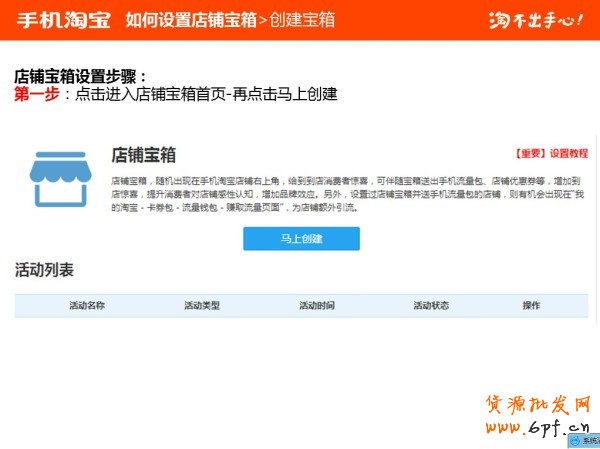Click the 资源批发网 watermark
This screenshot has width=600, height=449.
(x=538, y=405)
